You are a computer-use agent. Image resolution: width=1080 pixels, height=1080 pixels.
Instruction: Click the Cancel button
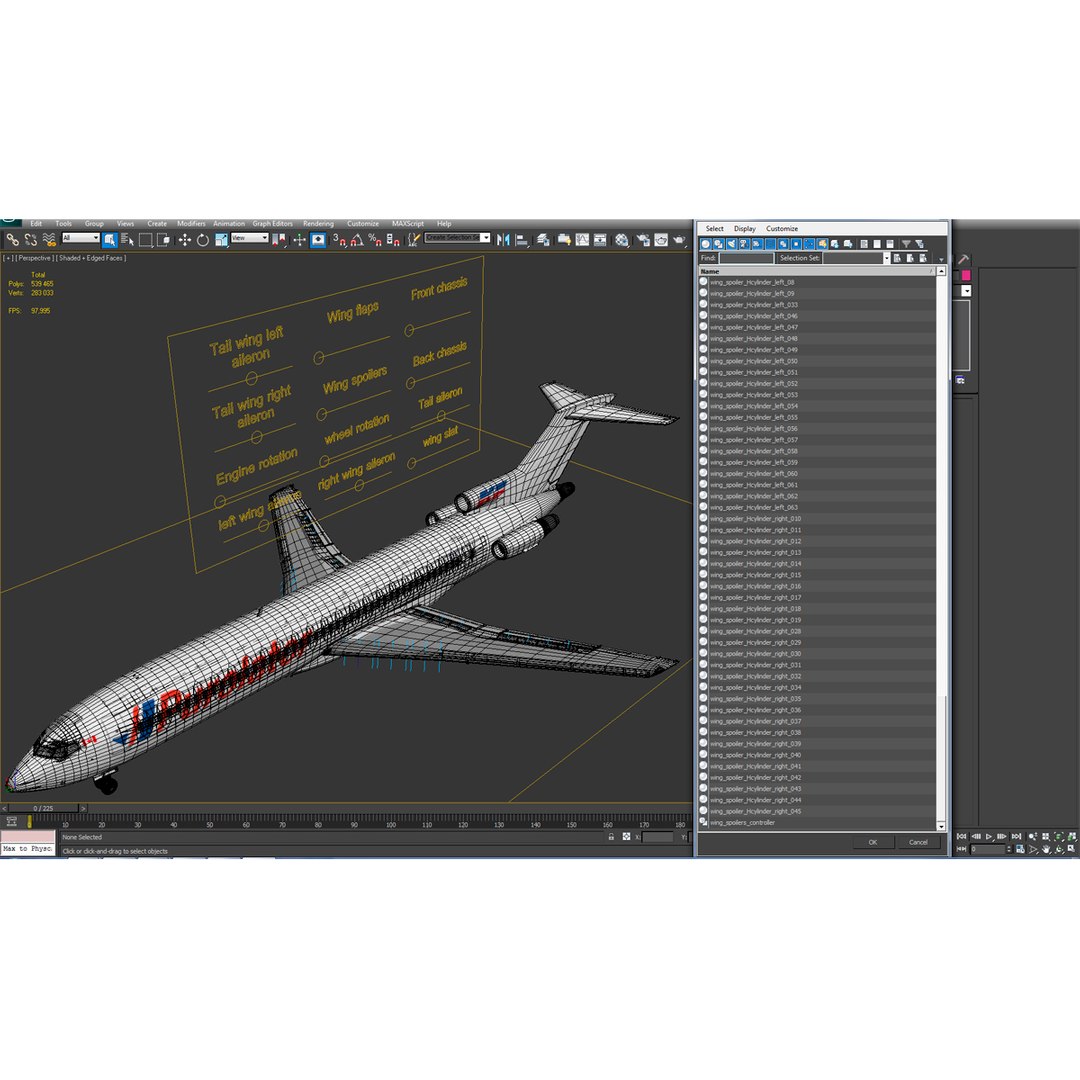[x=918, y=842]
